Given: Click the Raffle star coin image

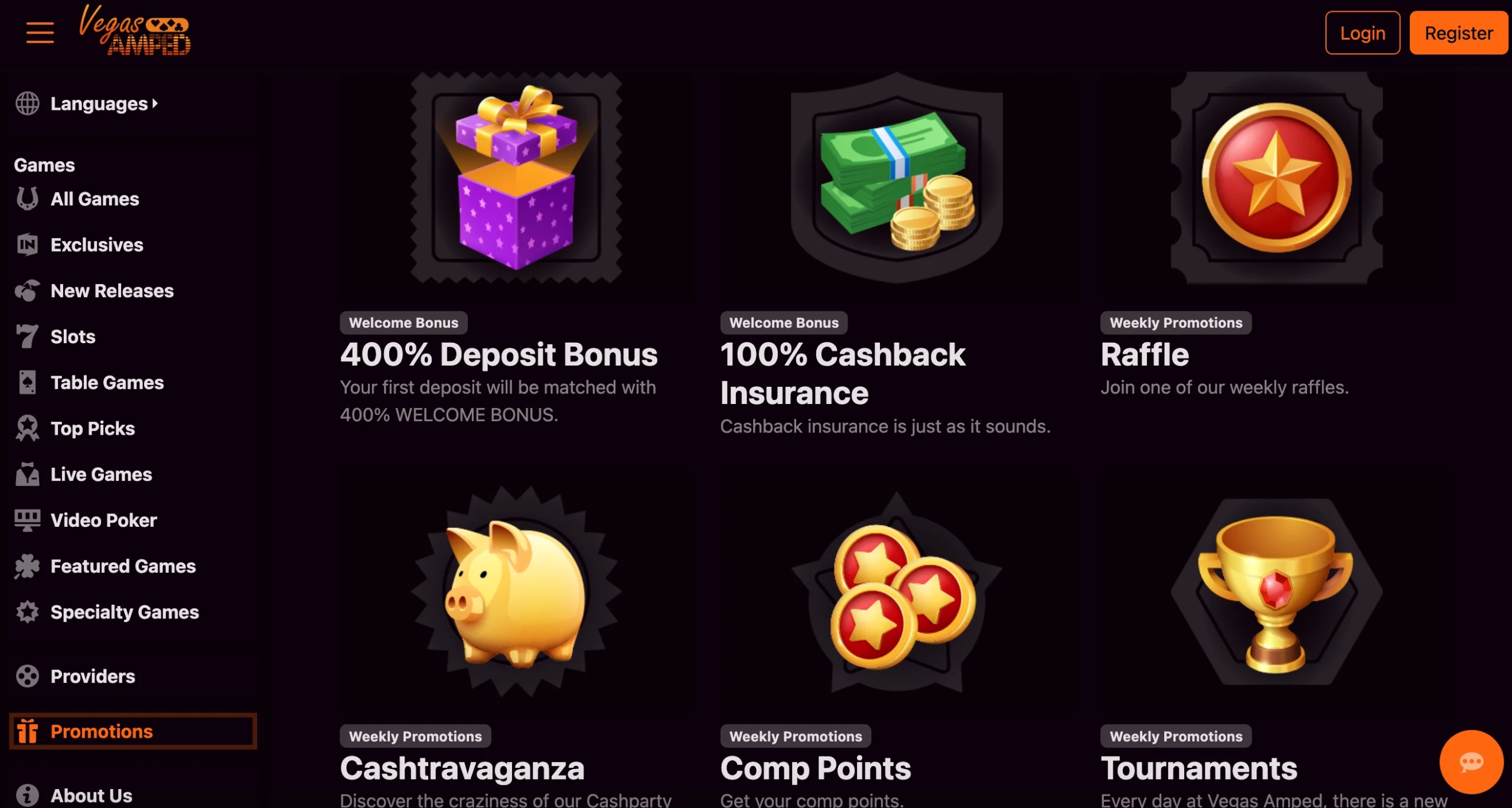Looking at the screenshot, I should 1276,178.
